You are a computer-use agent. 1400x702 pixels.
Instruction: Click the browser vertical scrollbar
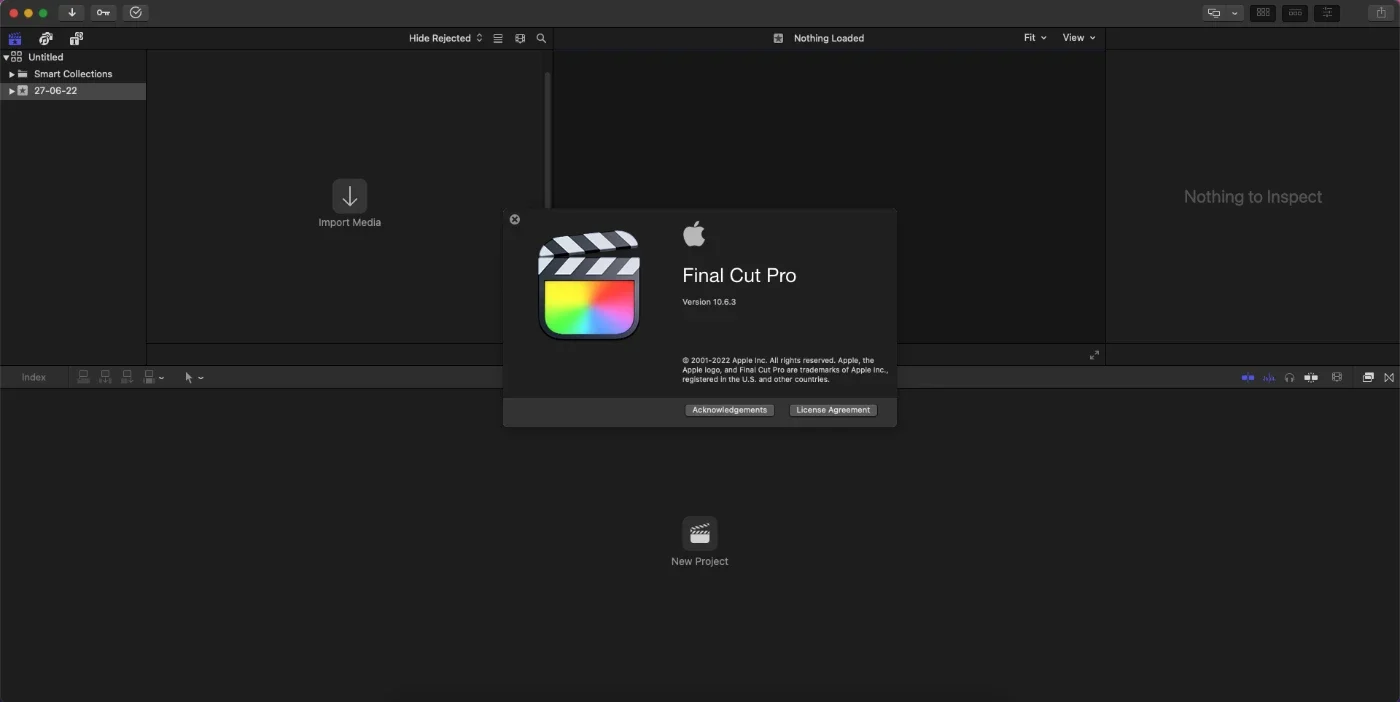coord(547,140)
